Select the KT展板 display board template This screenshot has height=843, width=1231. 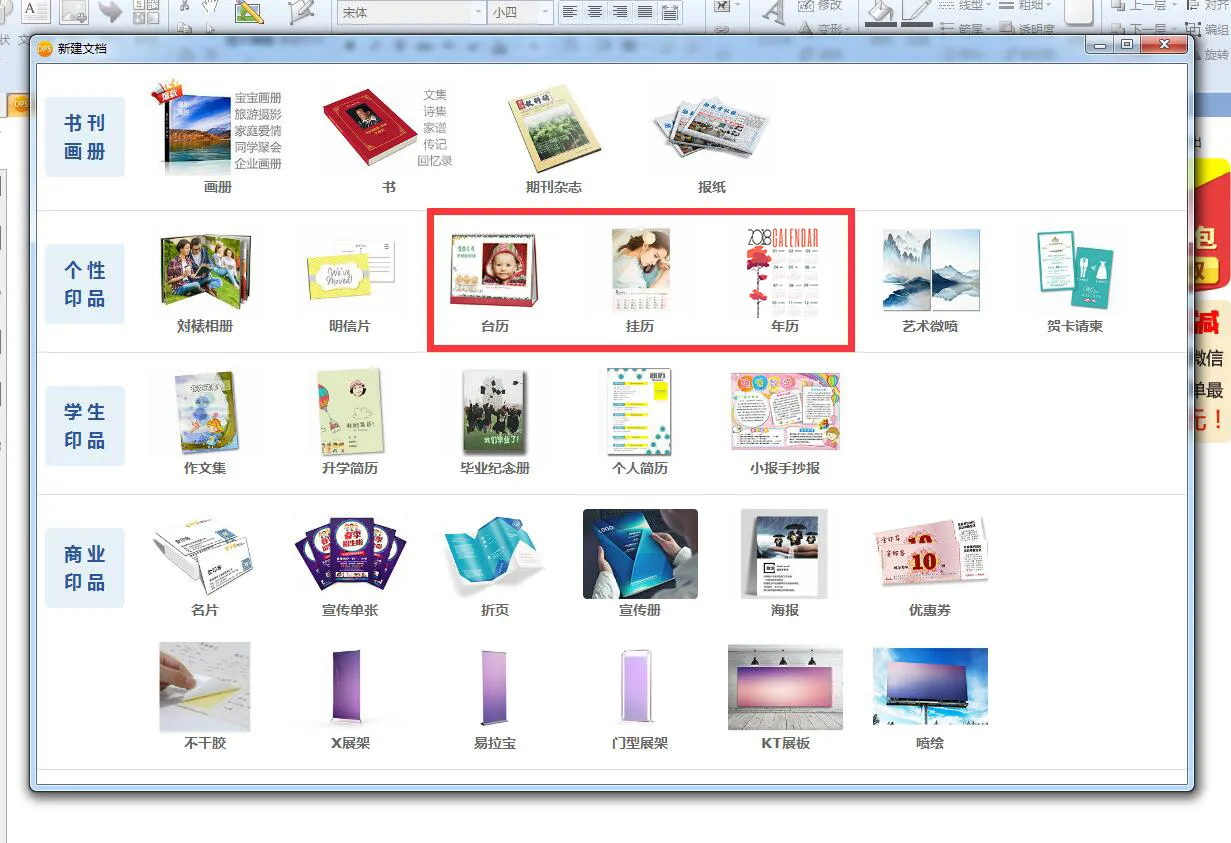click(x=785, y=687)
